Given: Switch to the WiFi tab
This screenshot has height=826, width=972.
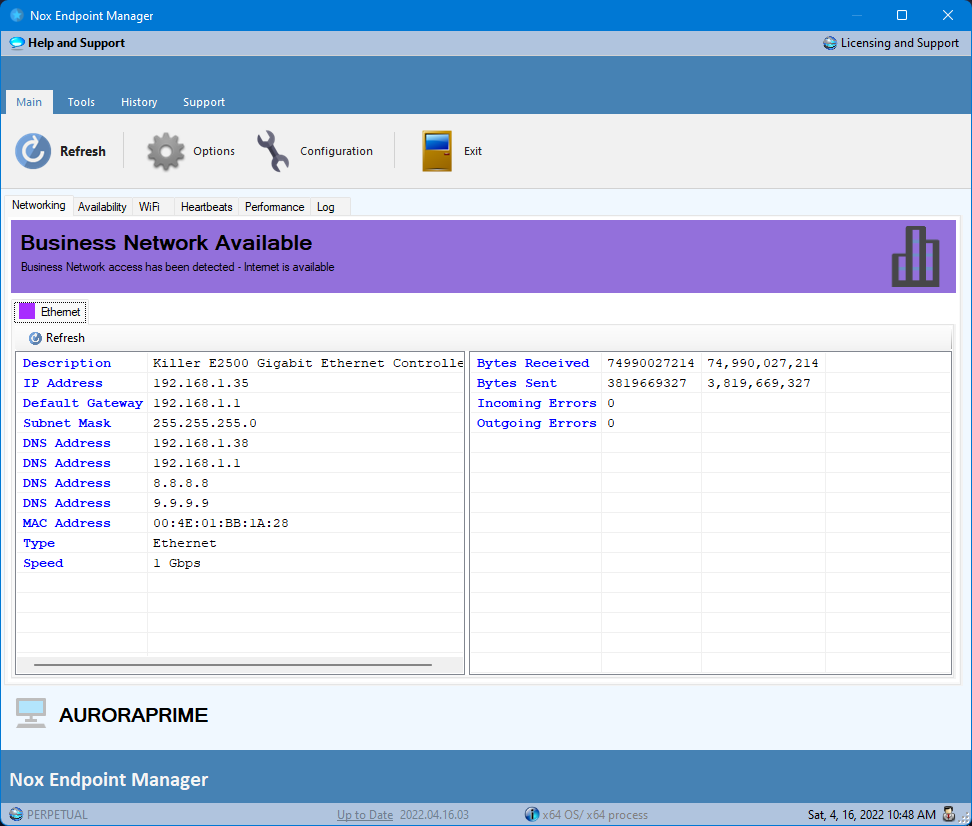Looking at the screenshot, I should click(149, 207).
